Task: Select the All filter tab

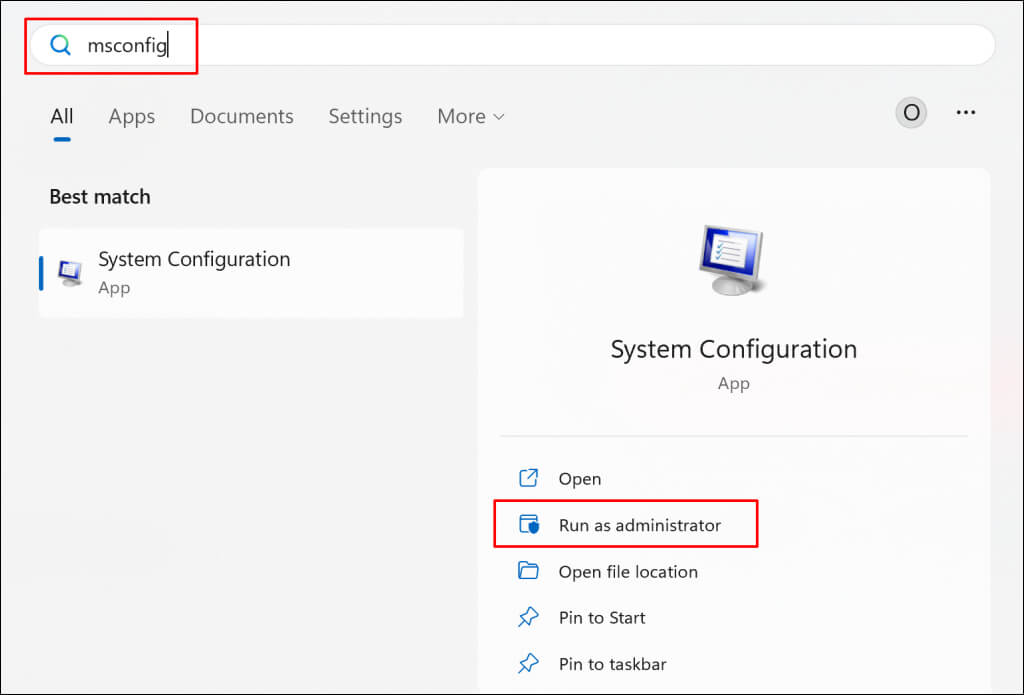Action: tap(62, 116)
